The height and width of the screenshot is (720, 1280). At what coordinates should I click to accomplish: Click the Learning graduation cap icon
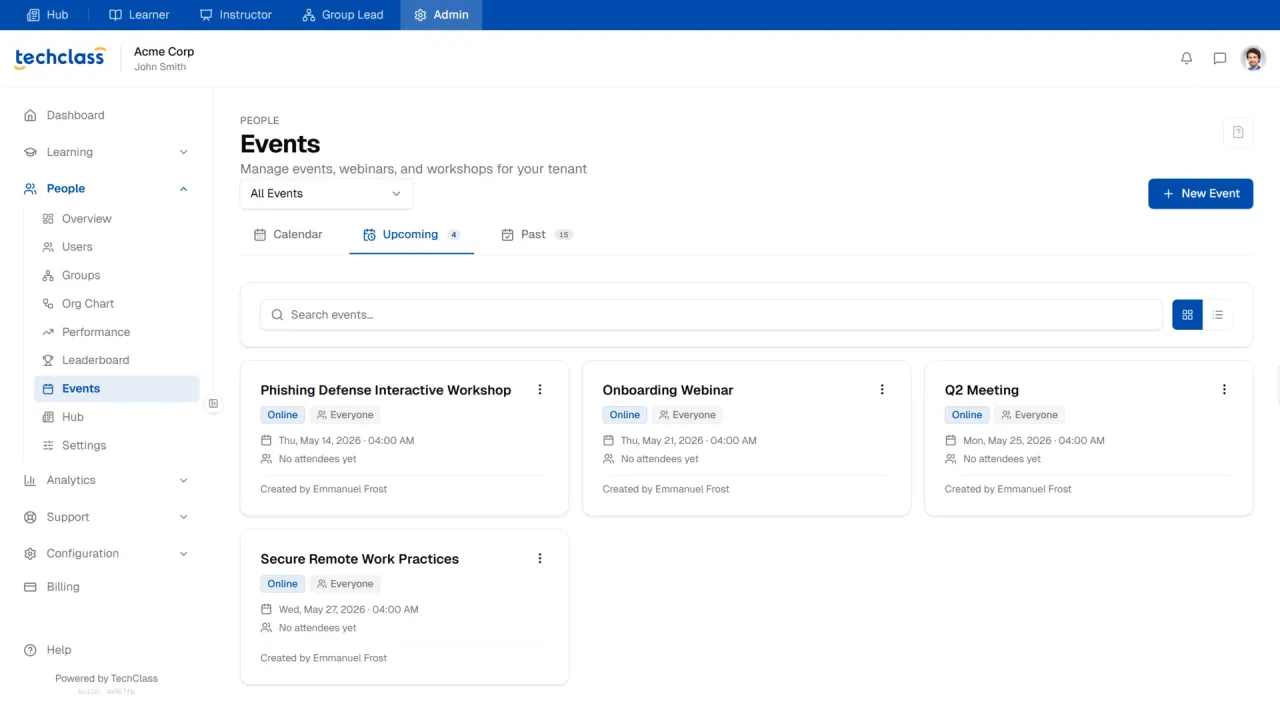[30, 152]
